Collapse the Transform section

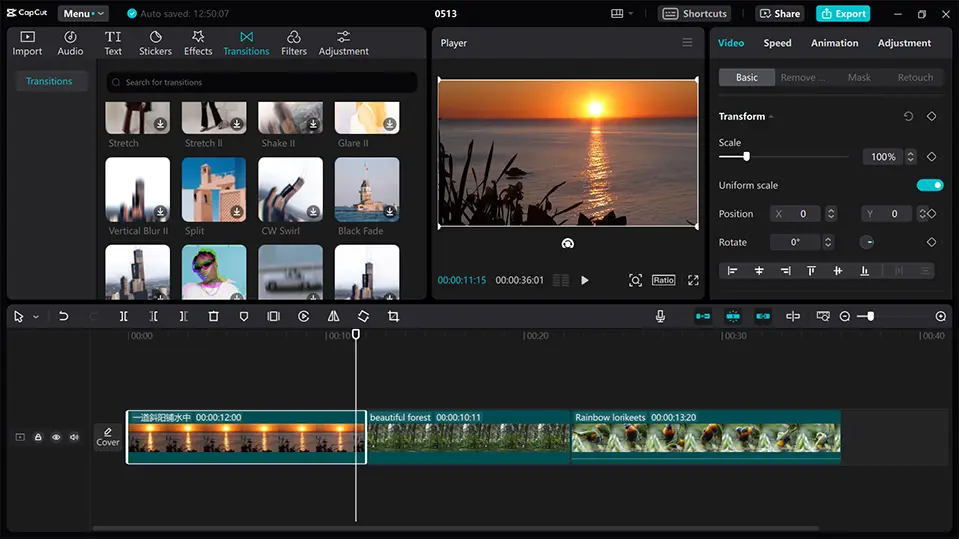[771, 117]
